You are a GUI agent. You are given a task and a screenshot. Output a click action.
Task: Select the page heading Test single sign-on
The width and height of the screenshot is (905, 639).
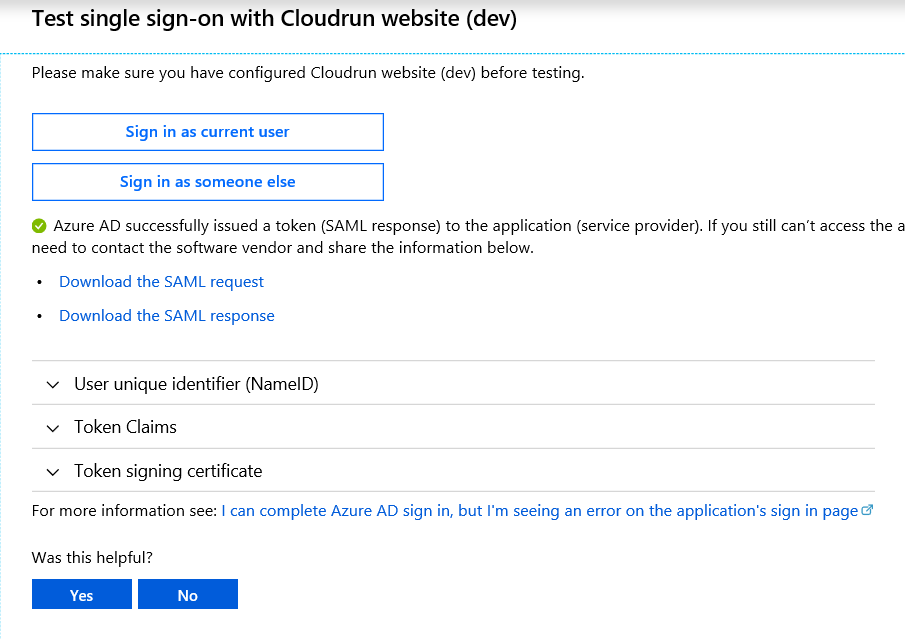[x=272, y=18]
